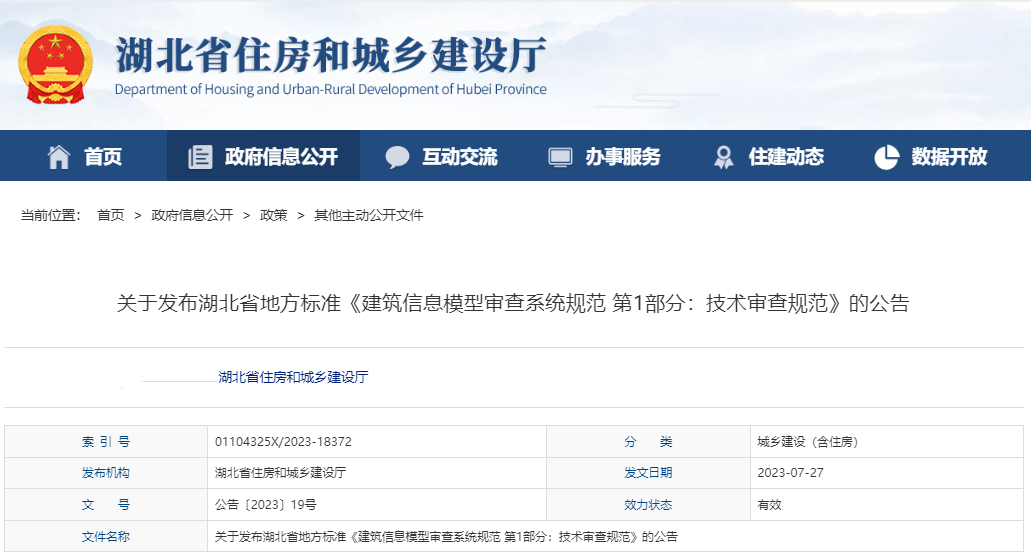This screenshot has width=1031, height=557.
Task: Click the article headline 关于发布湖北省地方标准
Action: [x=513, y=303]
